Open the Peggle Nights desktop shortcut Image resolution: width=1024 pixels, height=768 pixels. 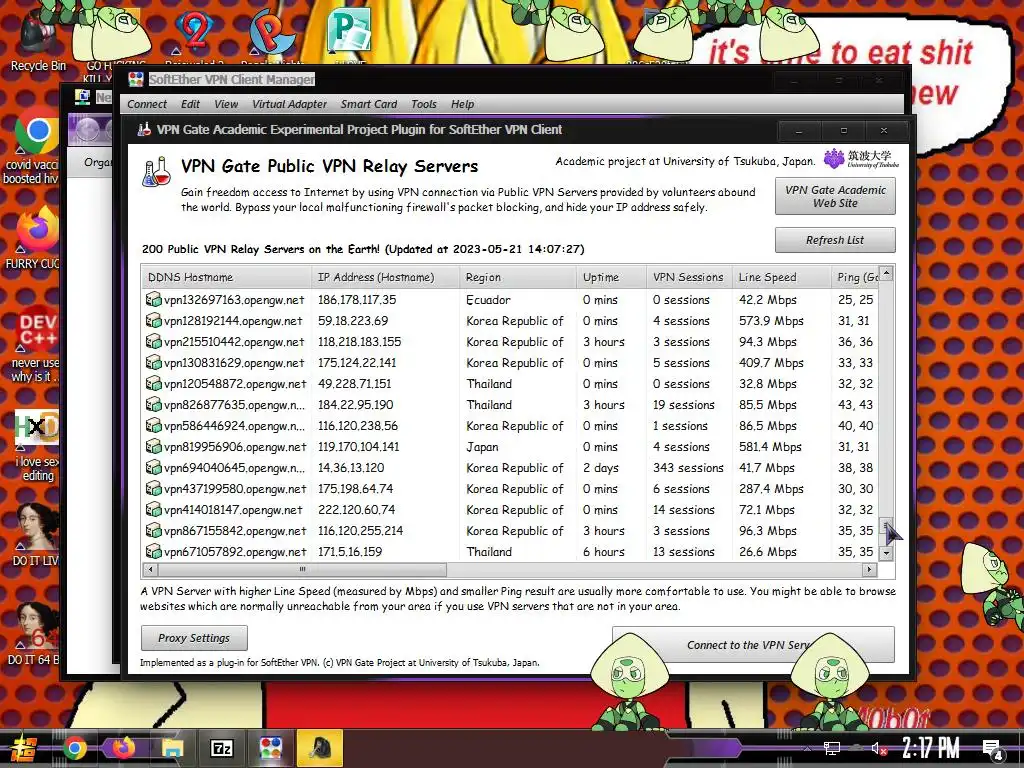point(272,33)
